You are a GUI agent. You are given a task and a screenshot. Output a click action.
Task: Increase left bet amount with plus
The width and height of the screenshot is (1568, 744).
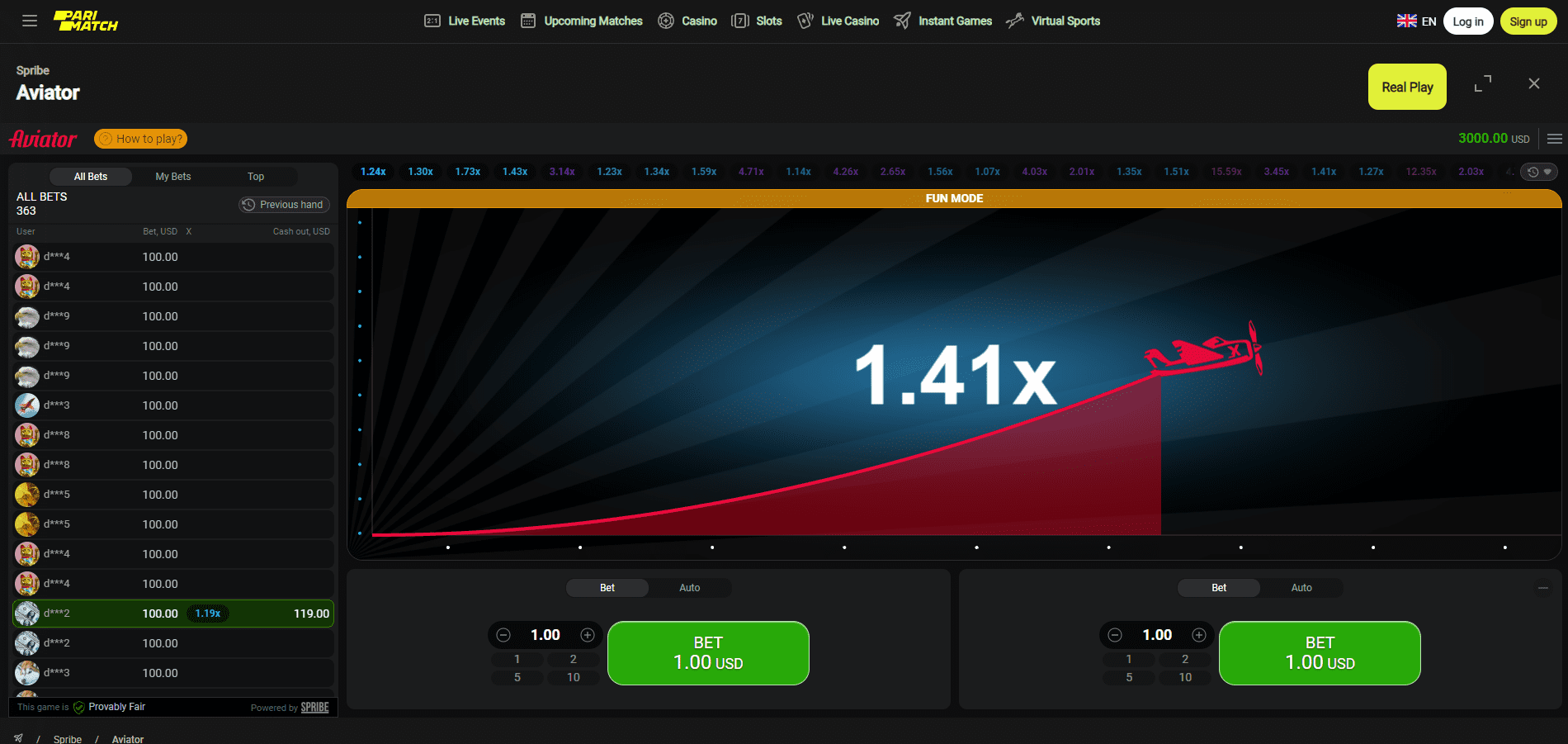[588, 635]
